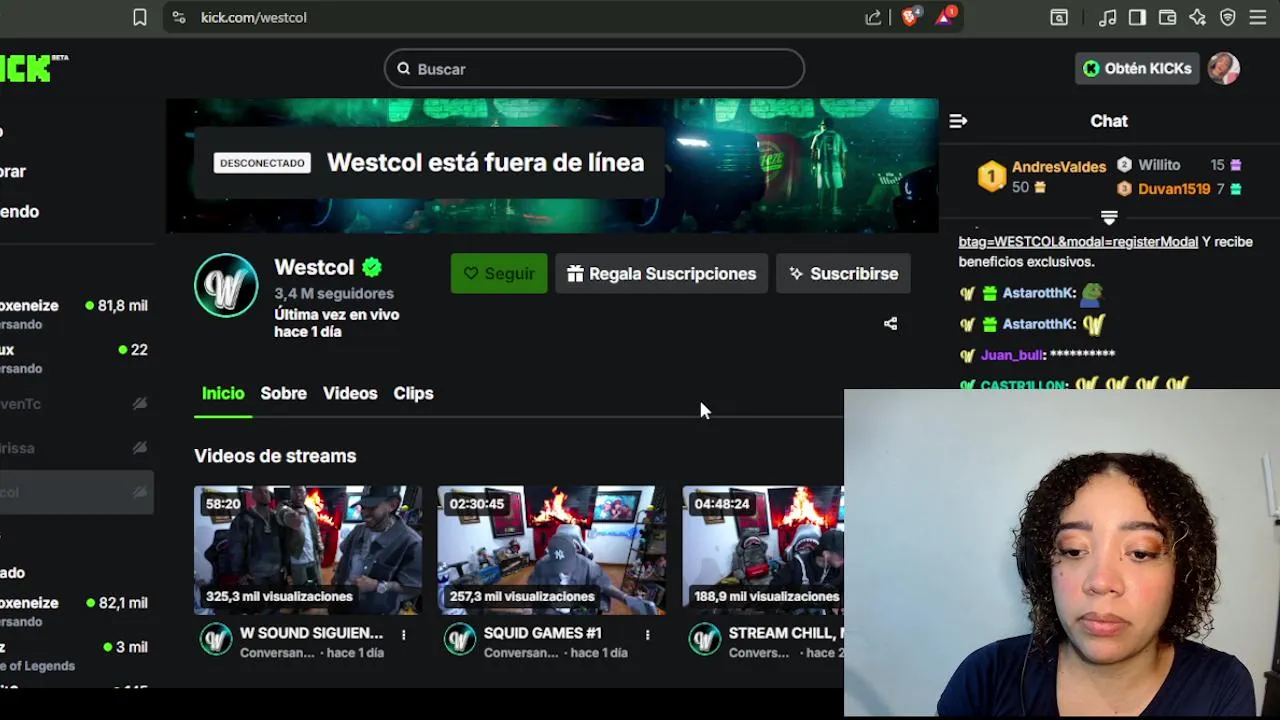Click the DESCONECTADO offline badge

coord(262,163)
